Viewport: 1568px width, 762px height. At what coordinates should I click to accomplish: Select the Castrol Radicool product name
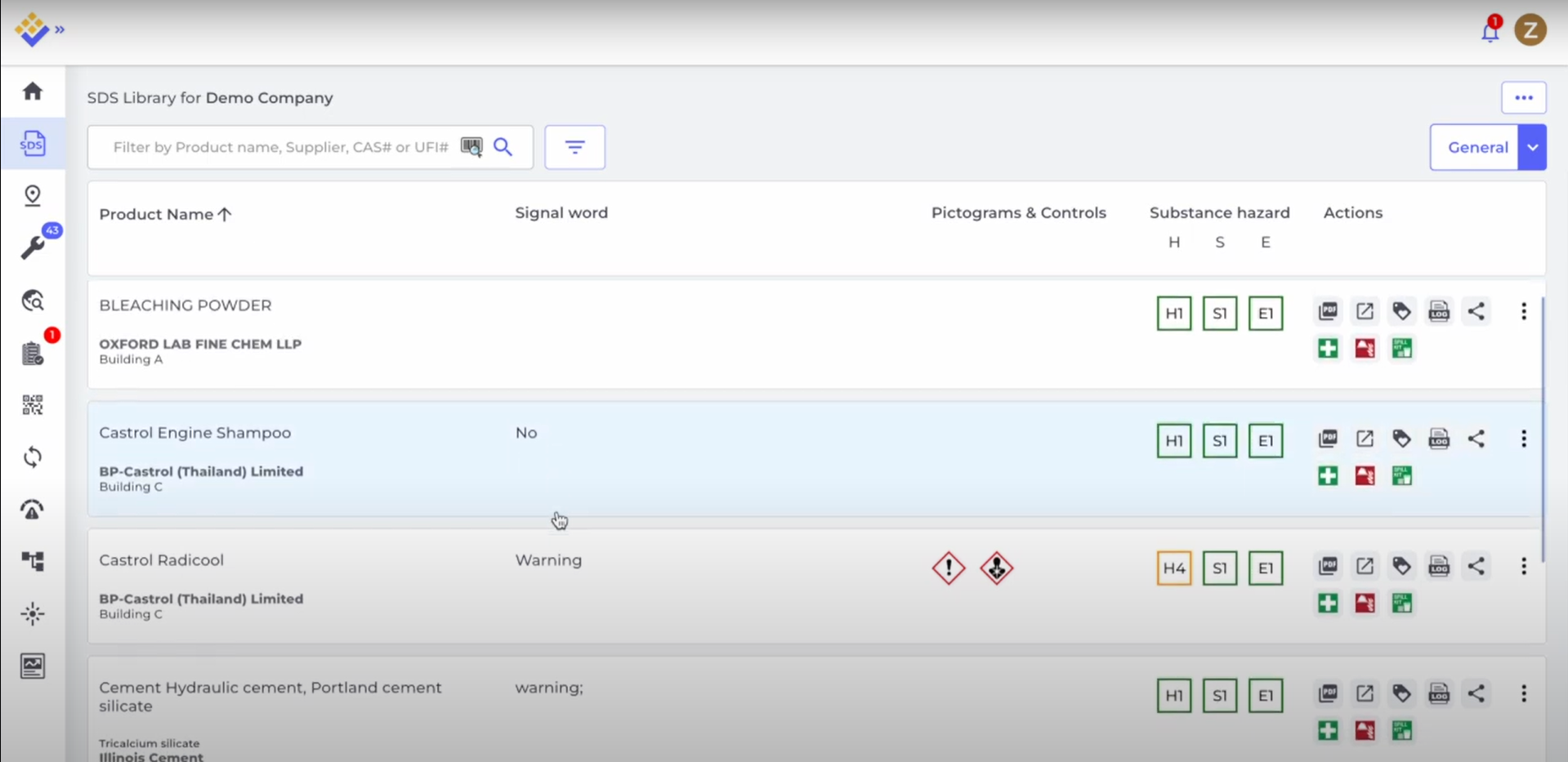pos(162,560)
